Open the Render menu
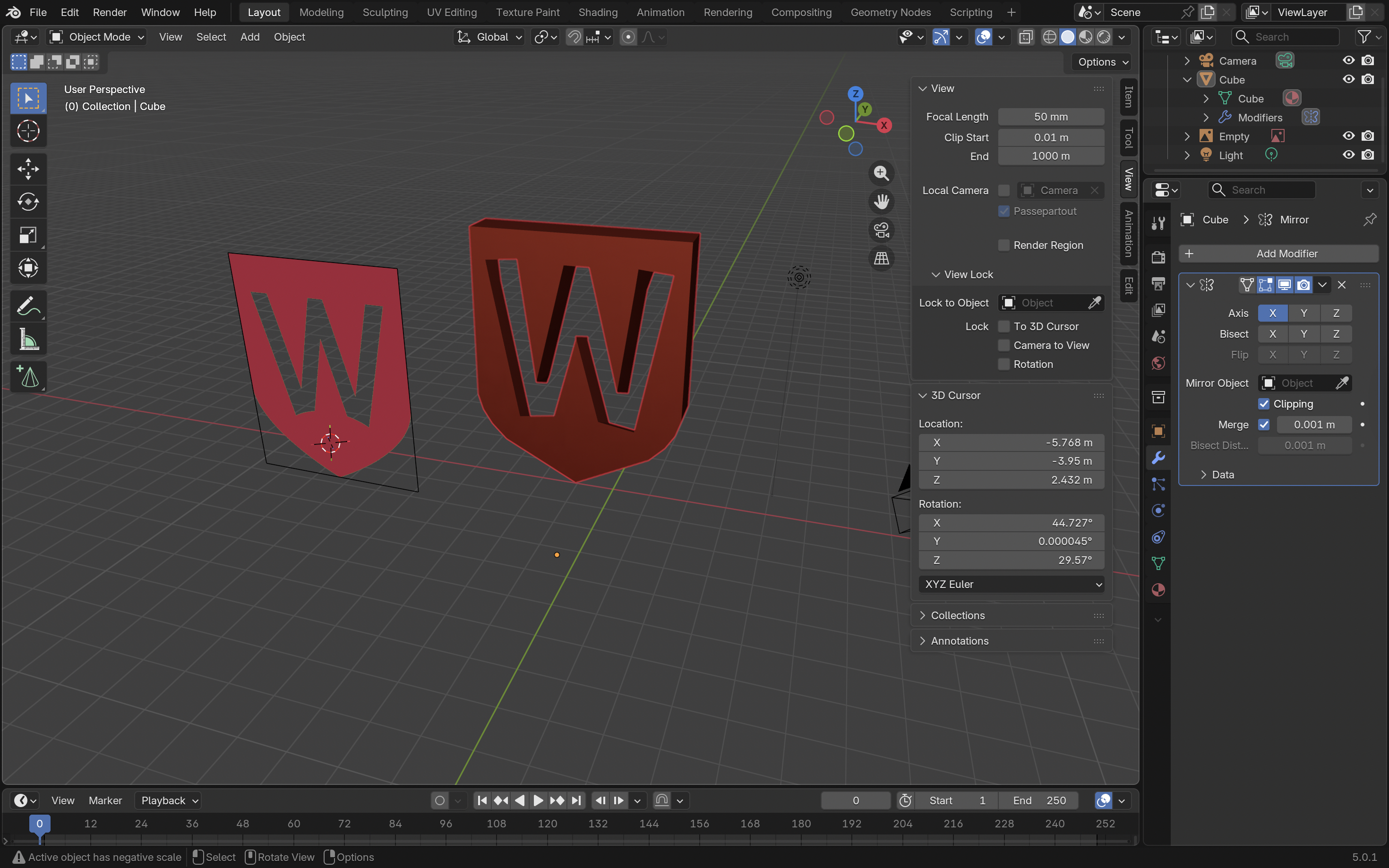 pos(109,12)
